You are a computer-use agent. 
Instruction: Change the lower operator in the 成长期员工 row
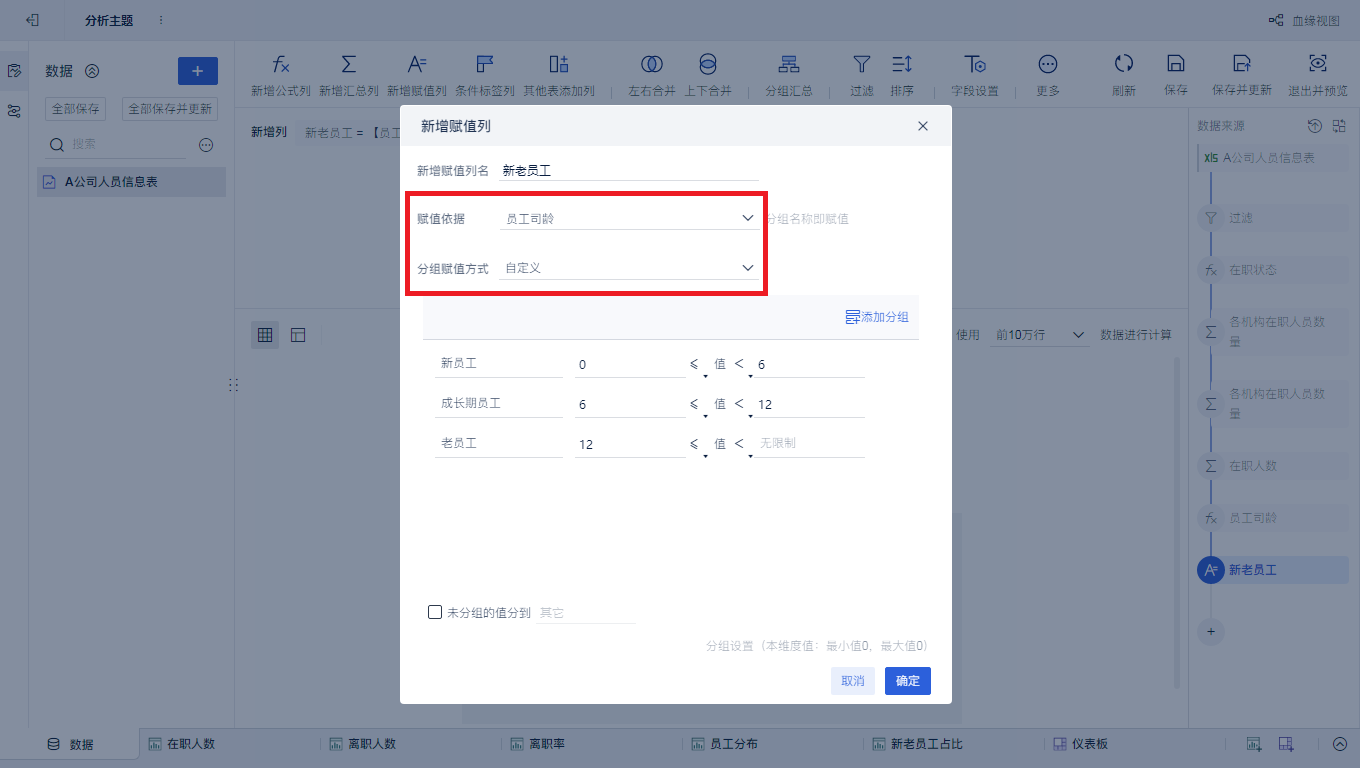(x=697, y=406)
